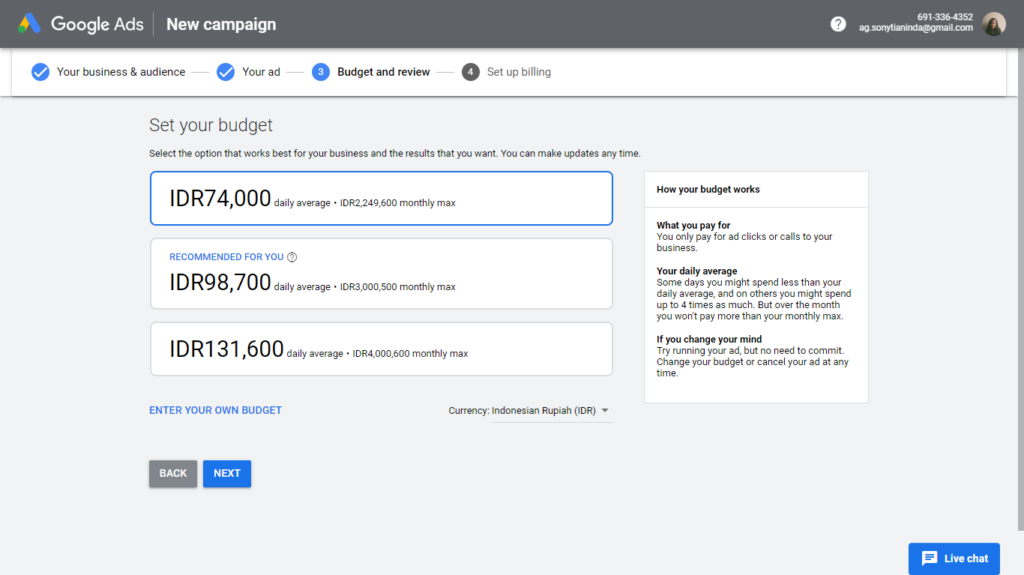Click the Live chat bubble icon
Screen dimensions: 1024x575
(929, 558)
